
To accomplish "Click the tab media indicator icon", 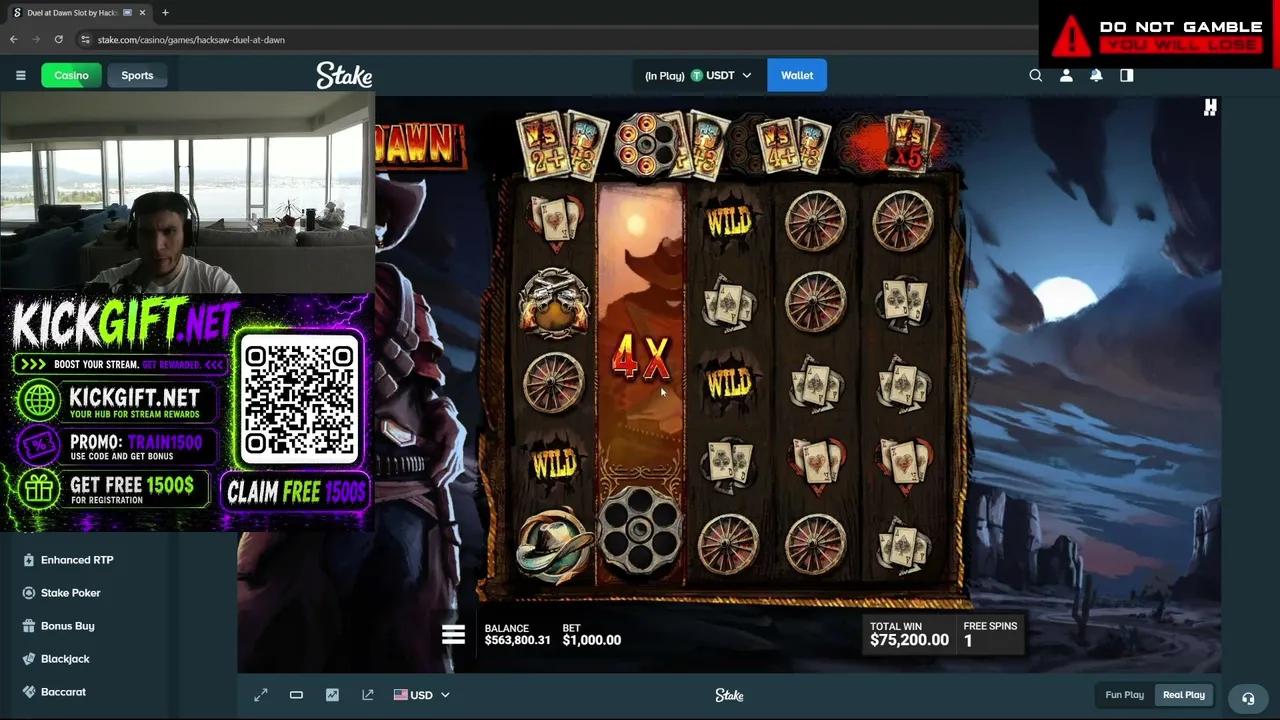I will [x=127, y=13].
